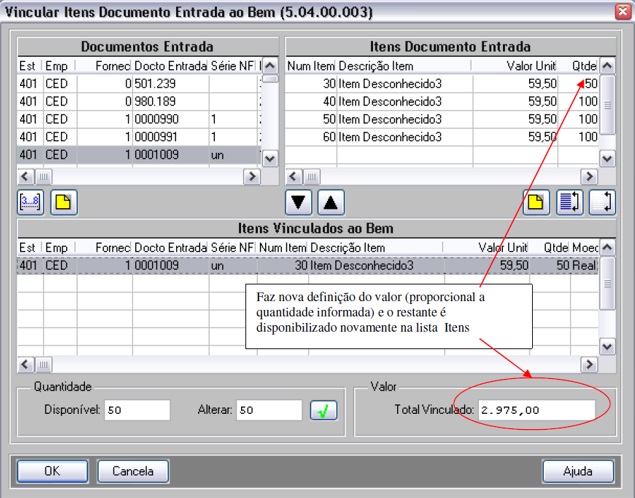Click scroll up arrow in Documentos Entrada list
This screenshot has width=635, height=498.
click(x=270, y=65)
